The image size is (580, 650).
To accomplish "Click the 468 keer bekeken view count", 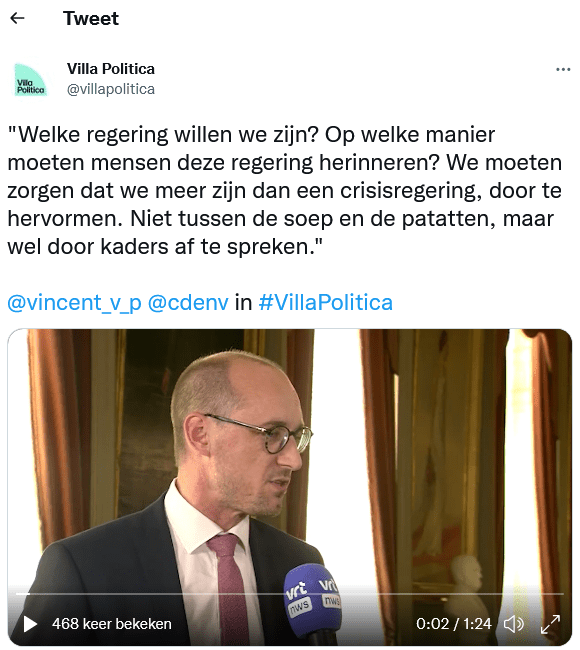I will pos(112,624).
